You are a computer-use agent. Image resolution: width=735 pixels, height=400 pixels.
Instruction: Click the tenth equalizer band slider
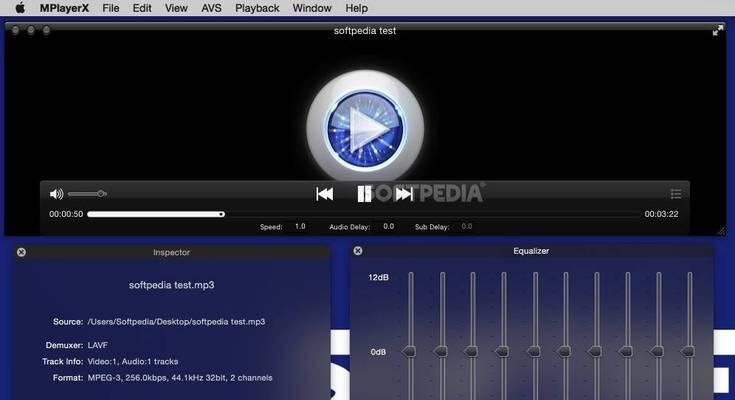pos(690,336)
